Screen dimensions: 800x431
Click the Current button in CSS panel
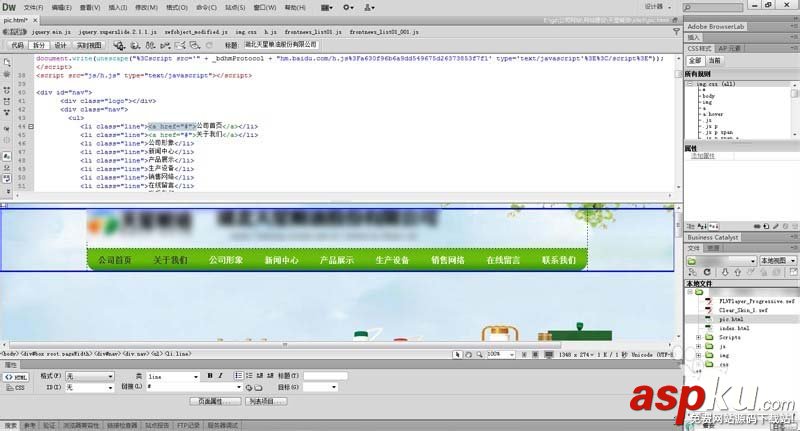pos(714,61)
